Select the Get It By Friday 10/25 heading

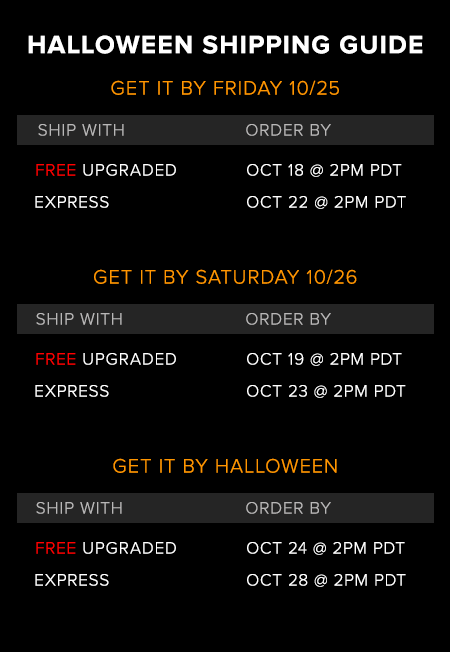(225, 89)
